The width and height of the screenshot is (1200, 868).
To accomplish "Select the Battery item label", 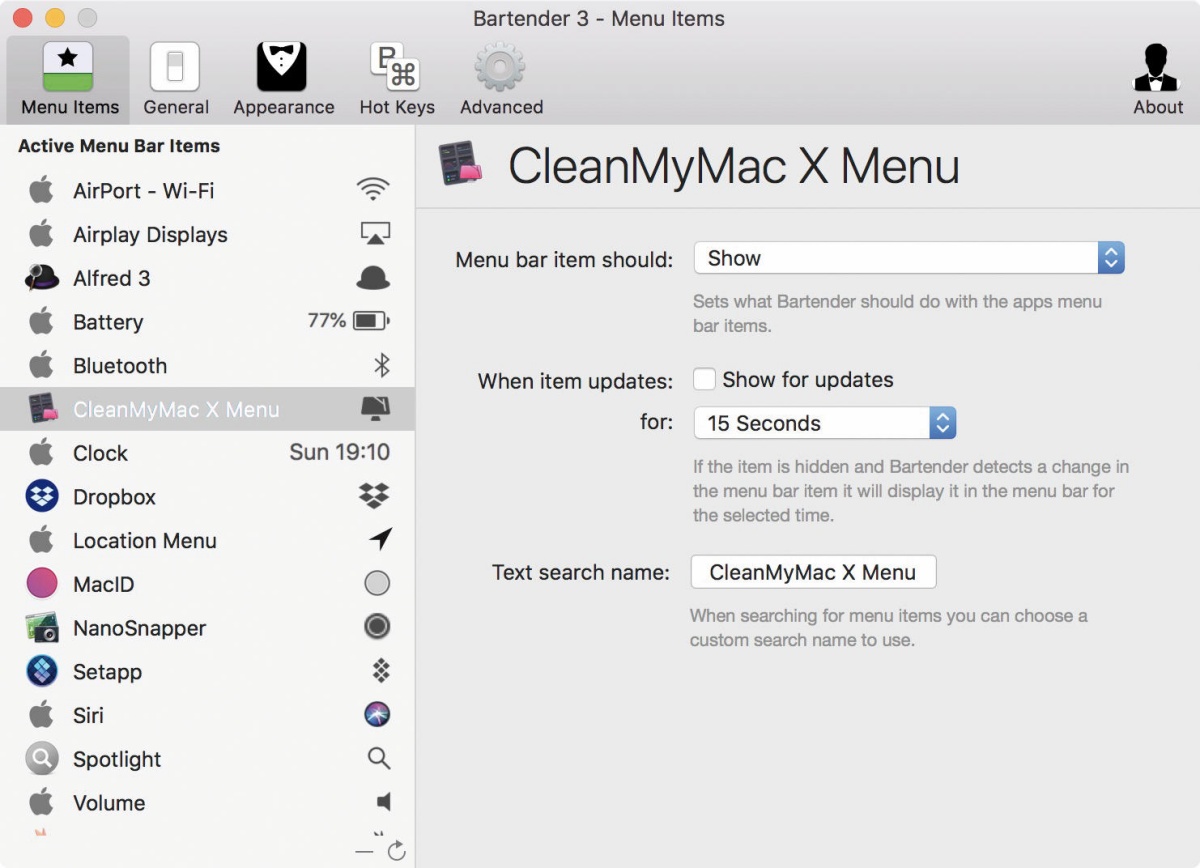I will pos(108,322).
